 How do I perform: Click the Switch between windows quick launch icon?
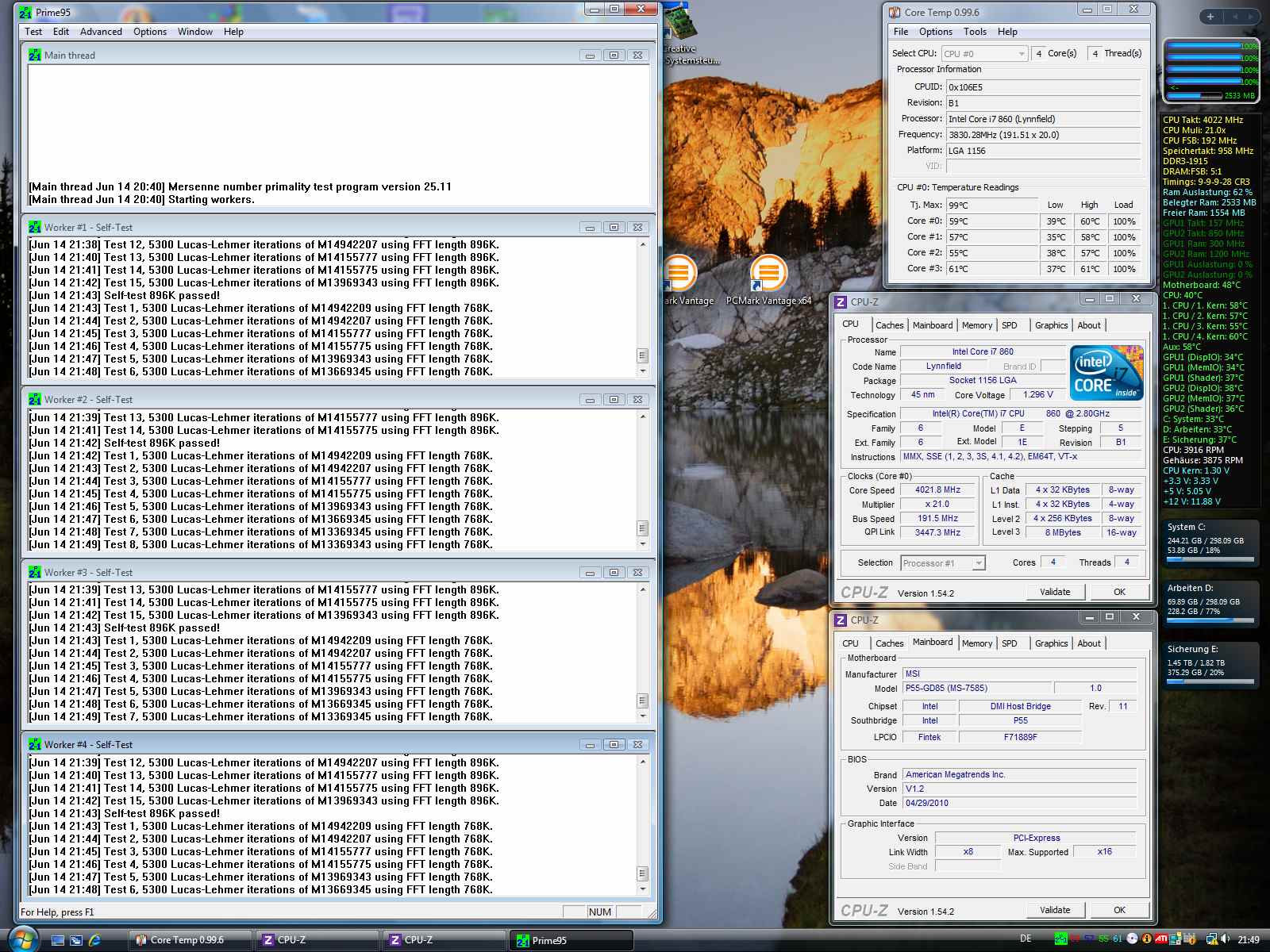point(76,940)
